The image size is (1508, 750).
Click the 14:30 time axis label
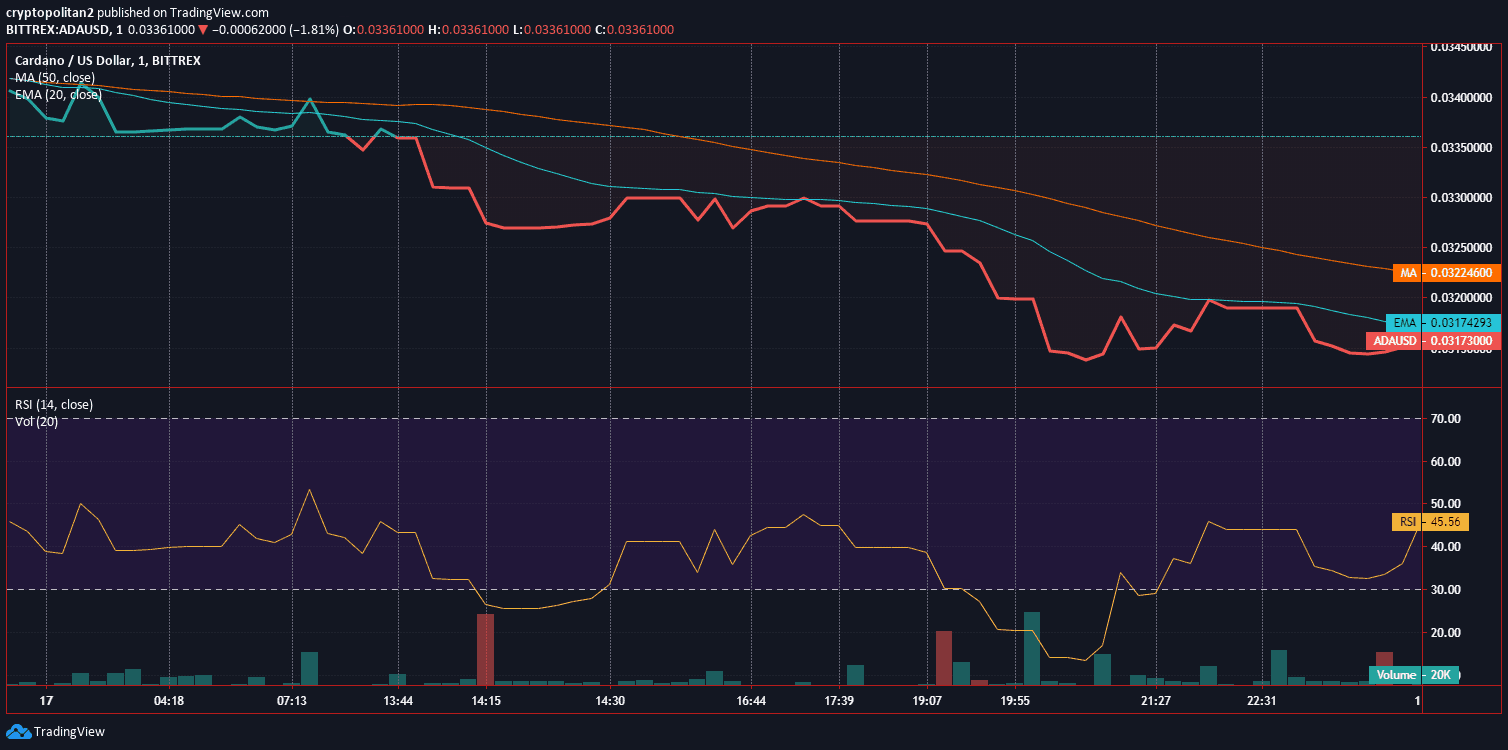pyautogui.click(x=609, y=701)
